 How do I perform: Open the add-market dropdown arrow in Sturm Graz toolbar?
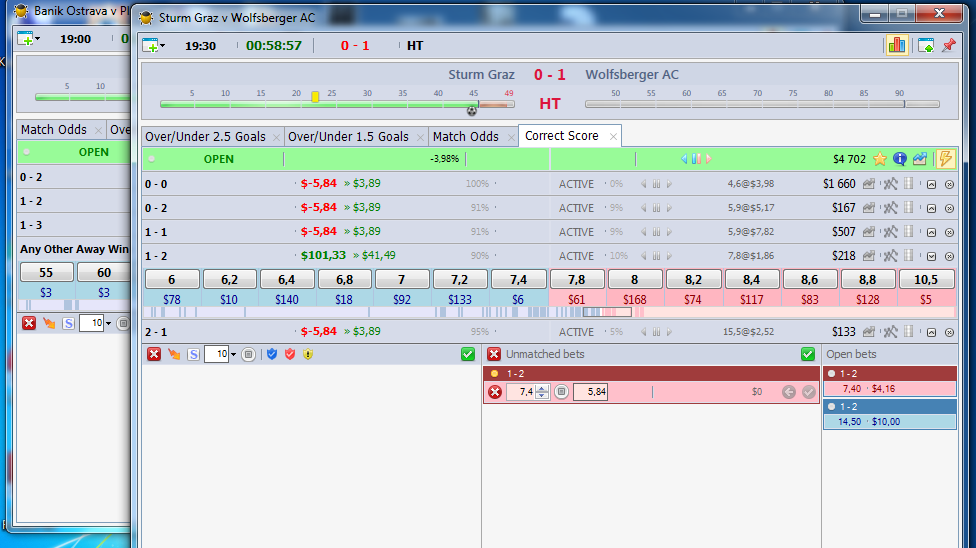tap(162, 45)
